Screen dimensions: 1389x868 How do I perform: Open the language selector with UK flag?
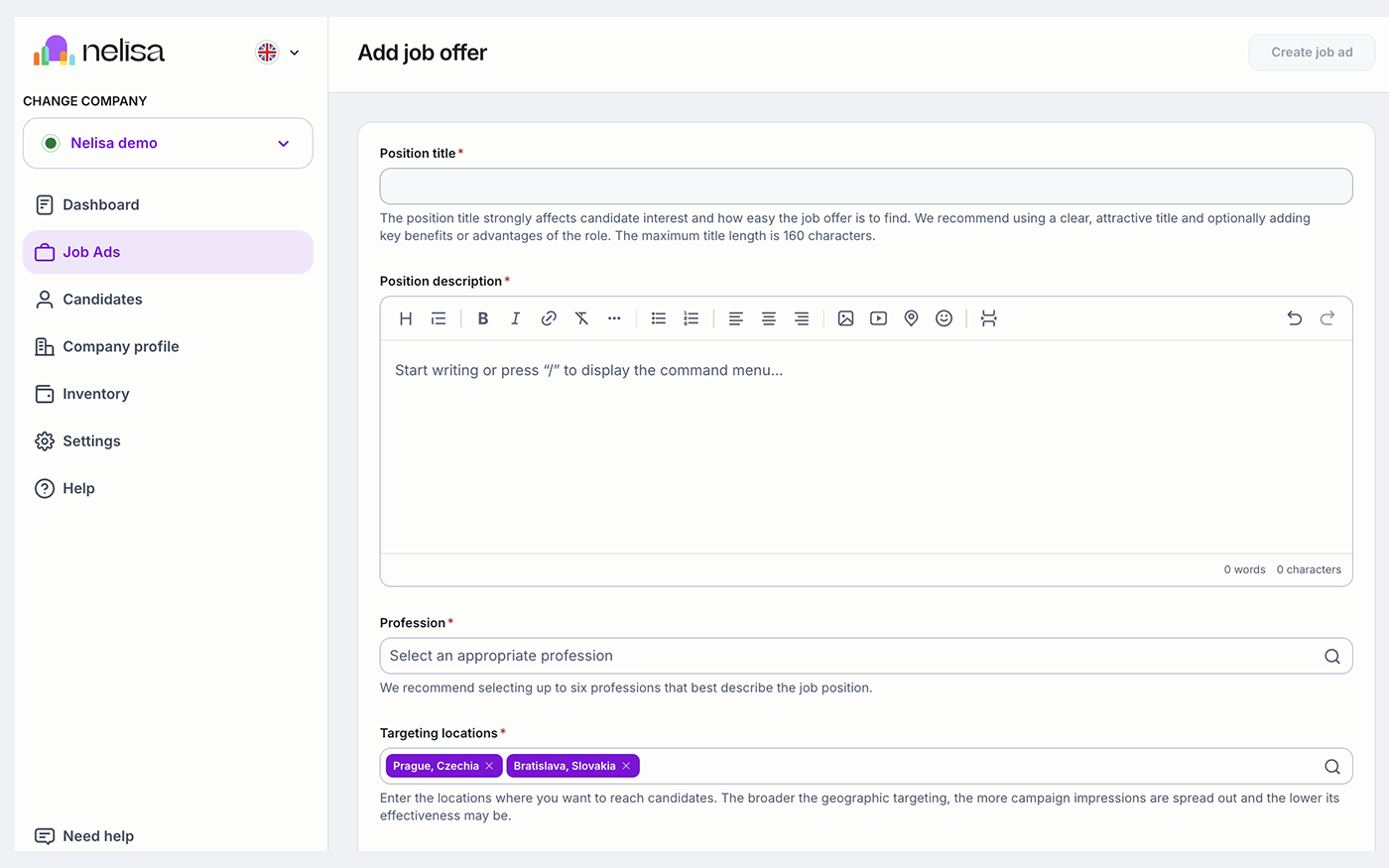(x=278, y=53)
